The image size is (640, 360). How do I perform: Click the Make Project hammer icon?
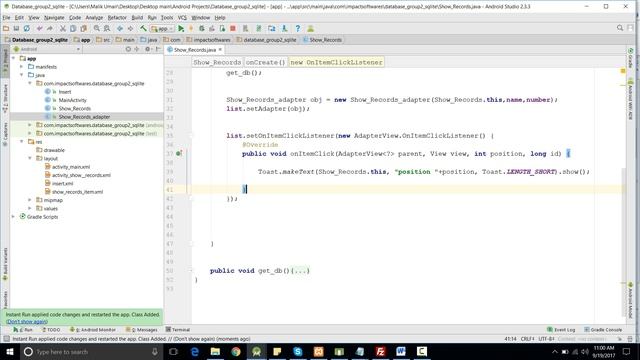click(143, 29)
